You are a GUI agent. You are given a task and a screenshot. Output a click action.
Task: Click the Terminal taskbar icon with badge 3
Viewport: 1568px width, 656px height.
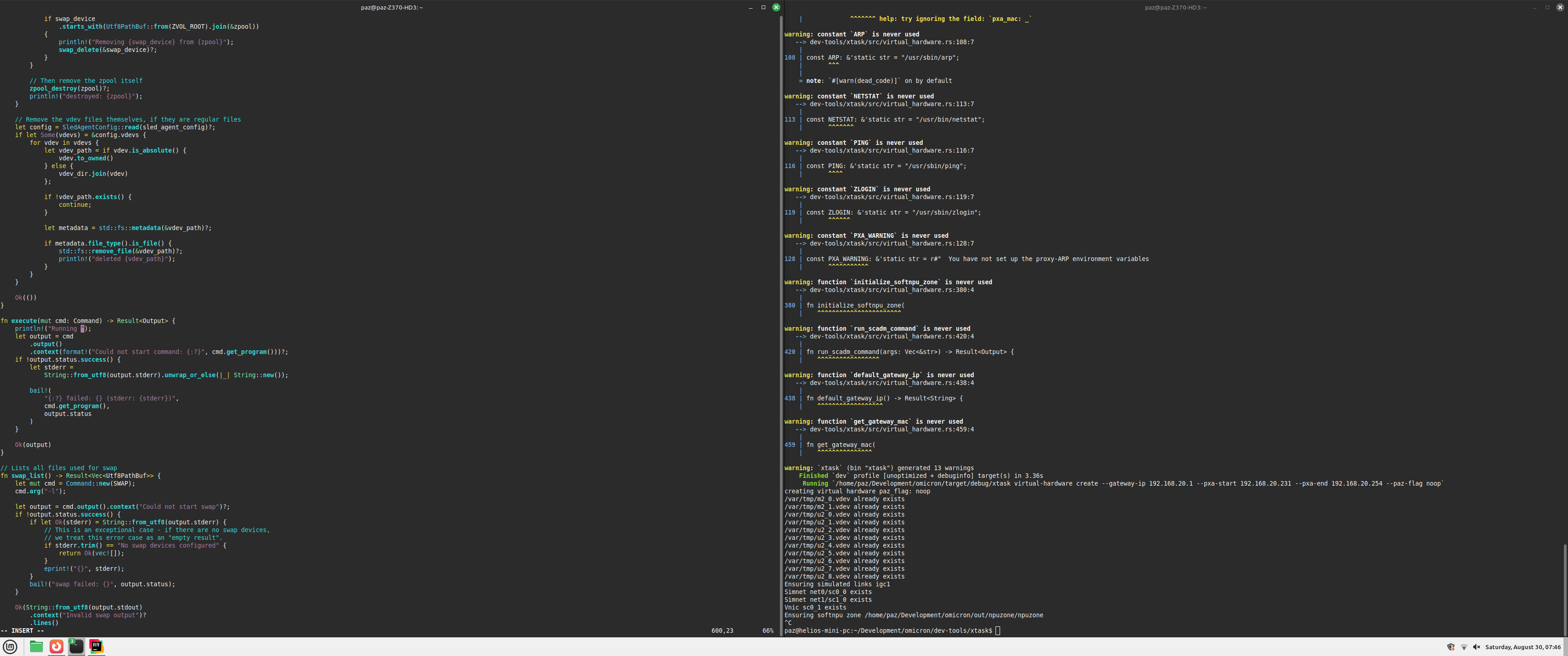pyautogui.click(x=76, y=646)
